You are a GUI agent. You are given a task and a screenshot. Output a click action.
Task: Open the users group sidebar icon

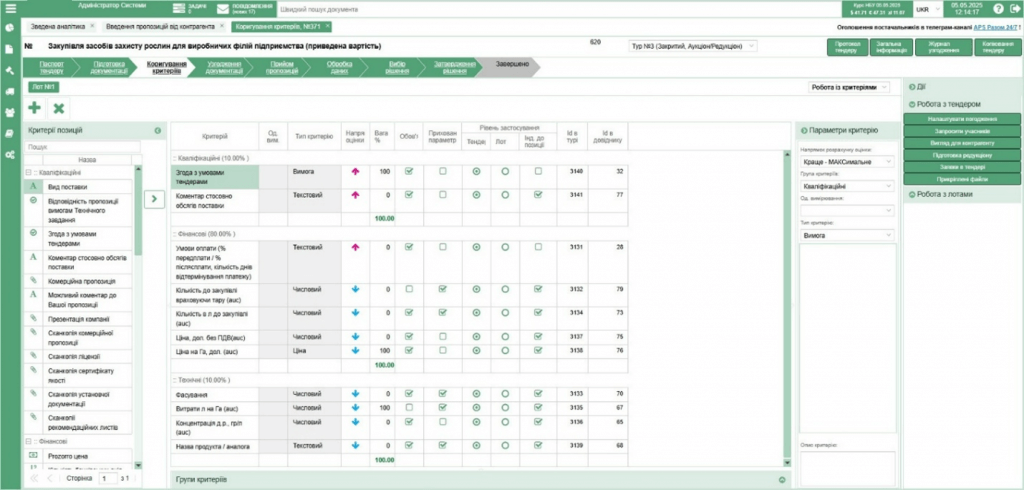coord(10,112)
